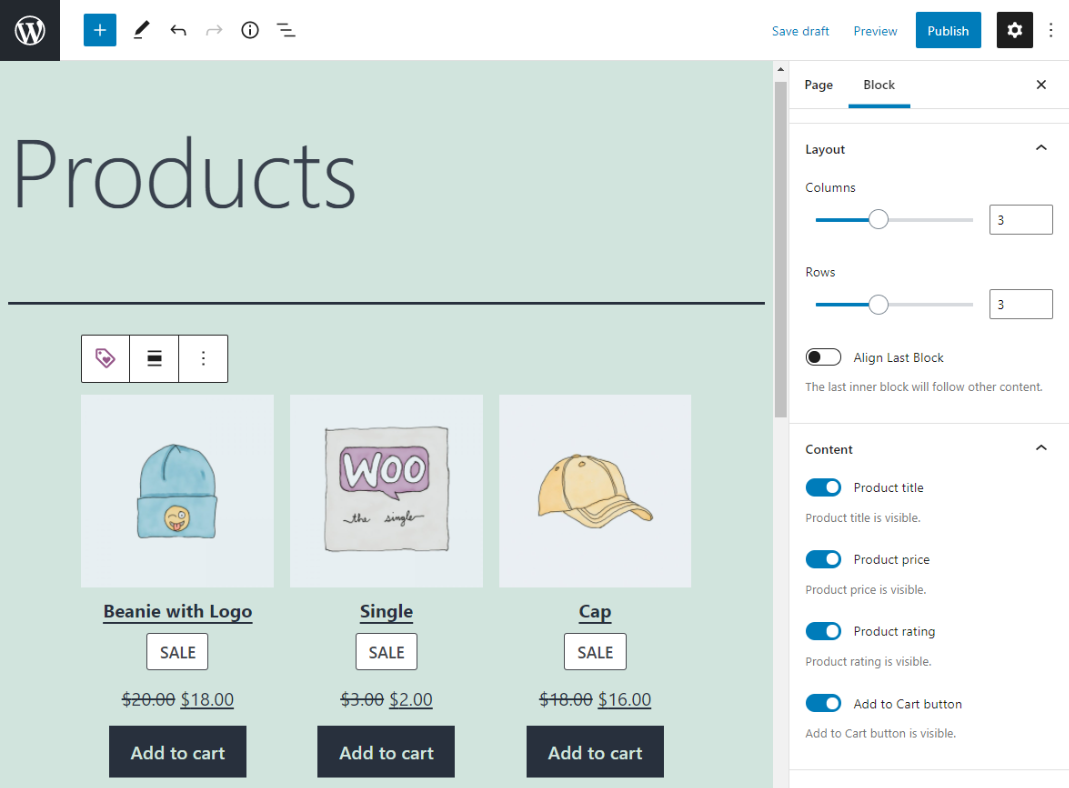Switch to the Page tab
Screen dimensions: 1069x788
(818, 85)
